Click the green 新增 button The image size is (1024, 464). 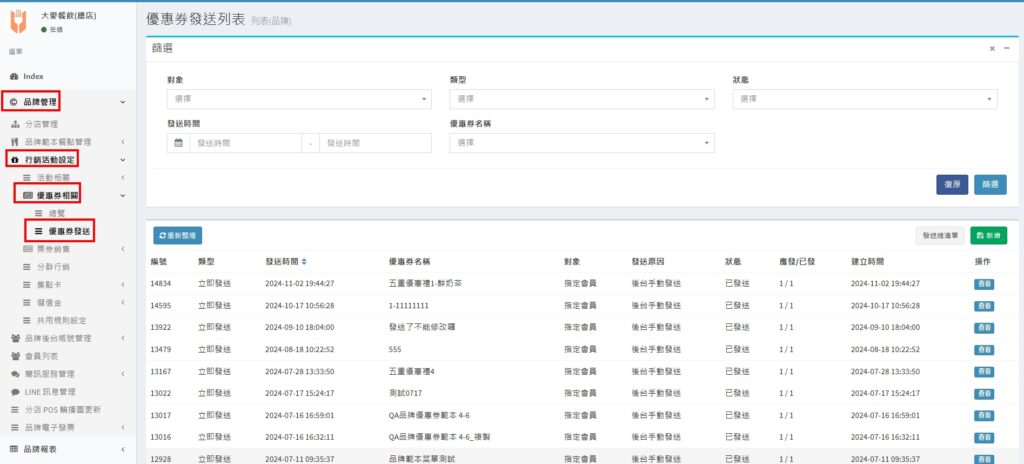[989, 235]
